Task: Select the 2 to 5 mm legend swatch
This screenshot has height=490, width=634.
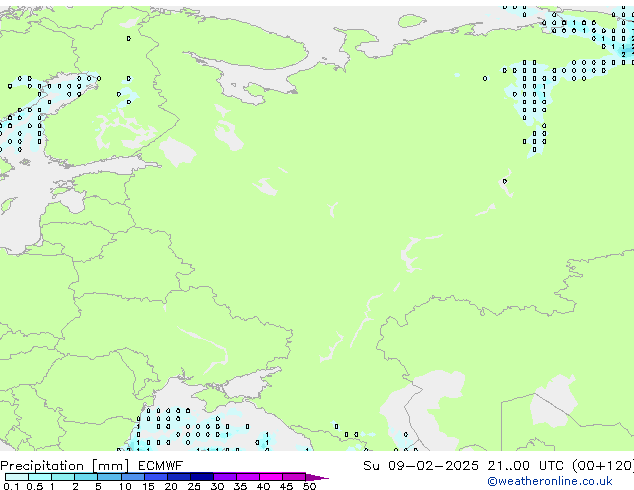Action: click(86, 477)
